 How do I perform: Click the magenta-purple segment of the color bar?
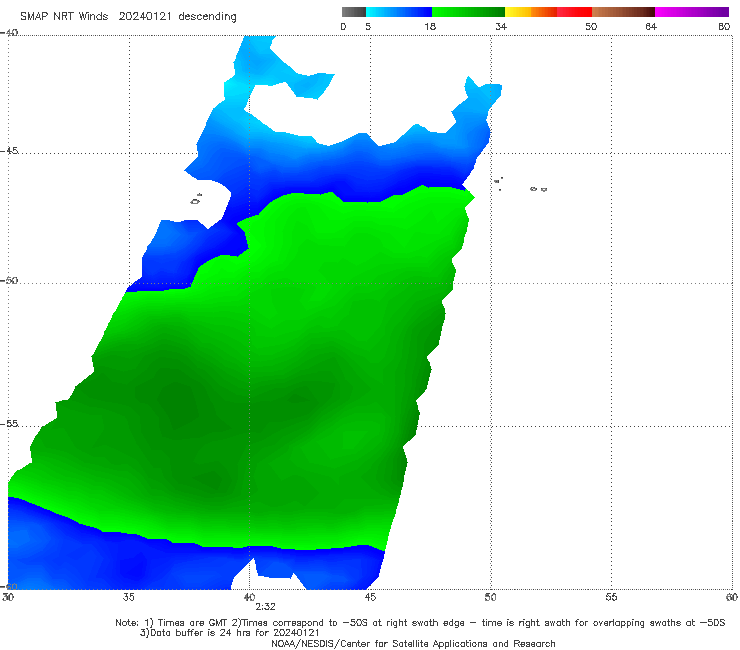[x=692, y=12]
